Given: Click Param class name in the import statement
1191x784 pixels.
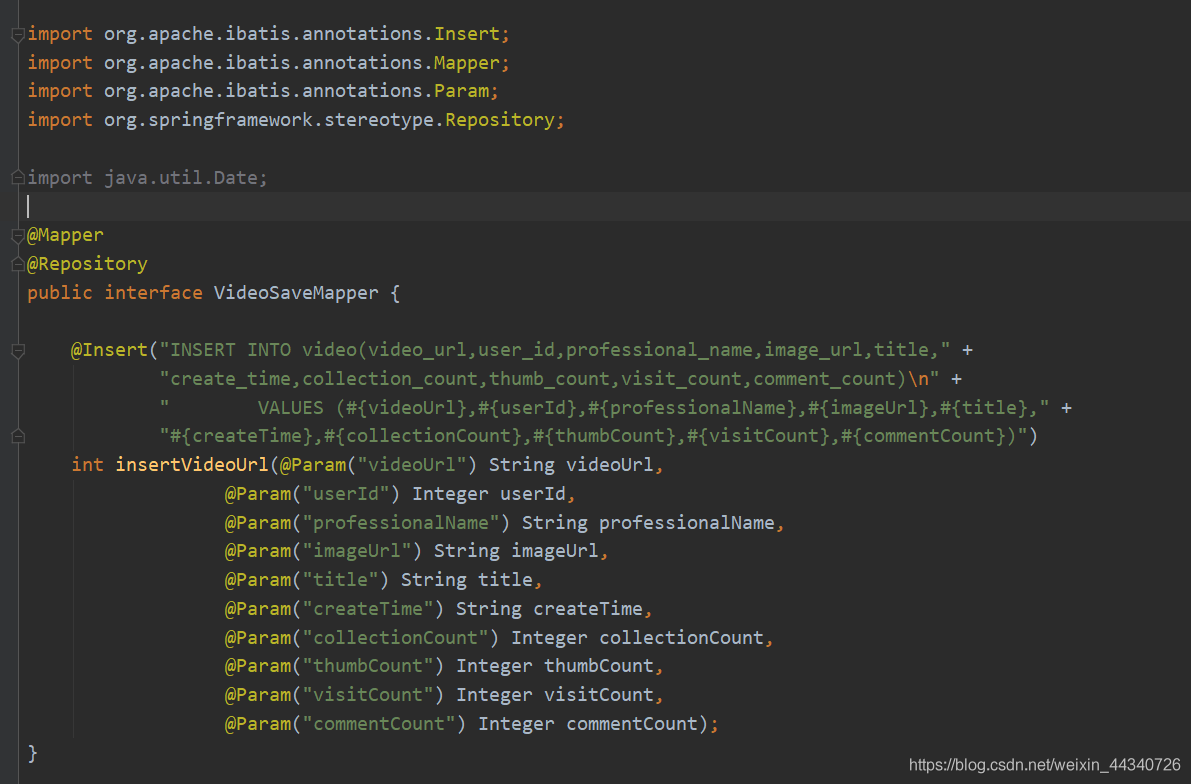Looking at the screenshot, I should pyautogui.click(x=461, y=91).
